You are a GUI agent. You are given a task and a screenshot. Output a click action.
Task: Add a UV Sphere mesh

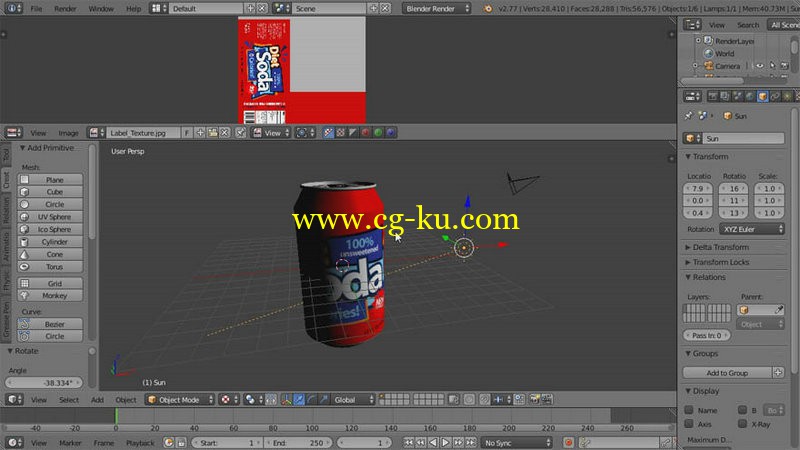pos(50,217)
